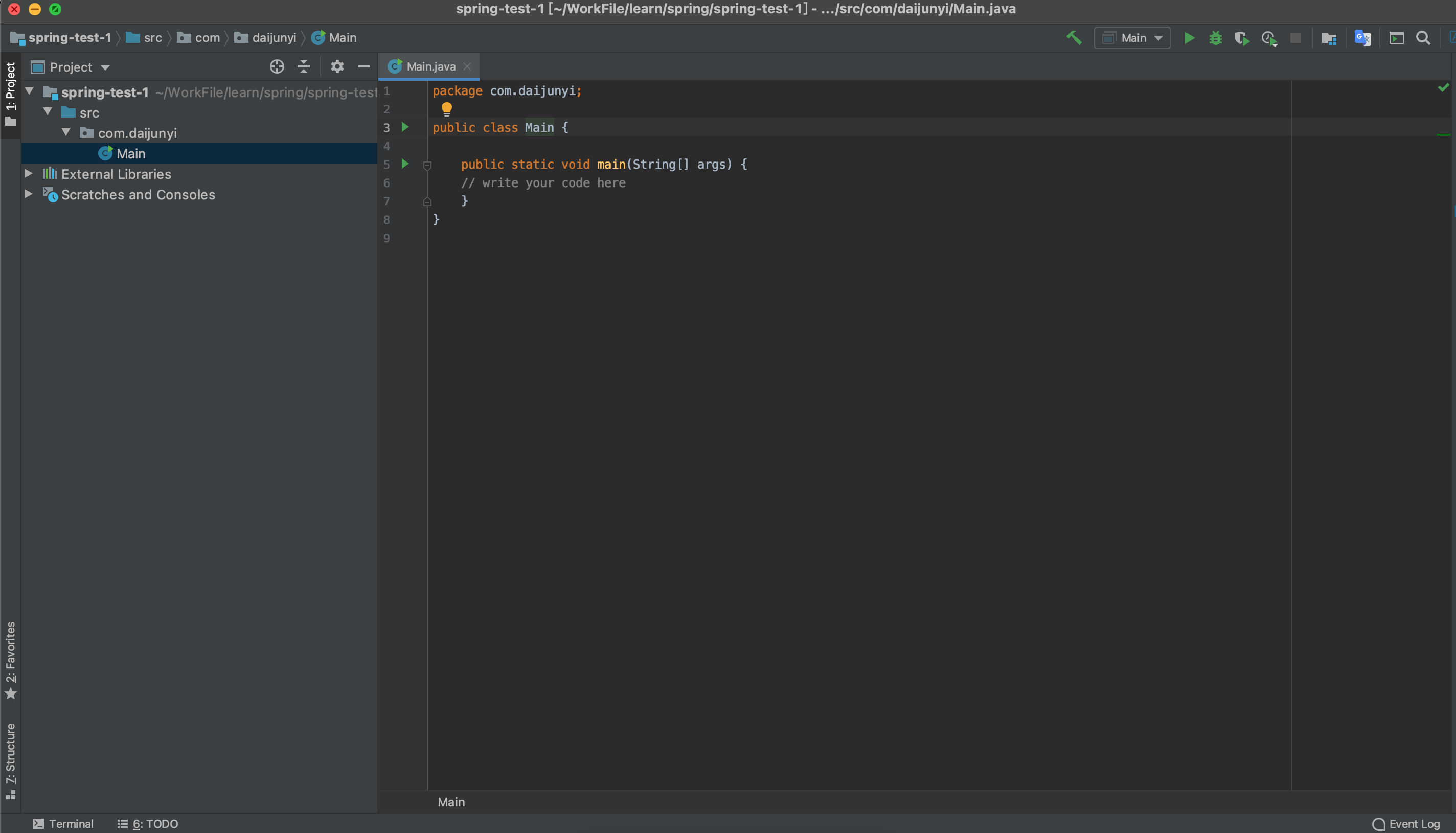This screenshot has height=833, width=1456.
Task: Click the green stripe mark in error gutter
Action: click(1443, 134)
